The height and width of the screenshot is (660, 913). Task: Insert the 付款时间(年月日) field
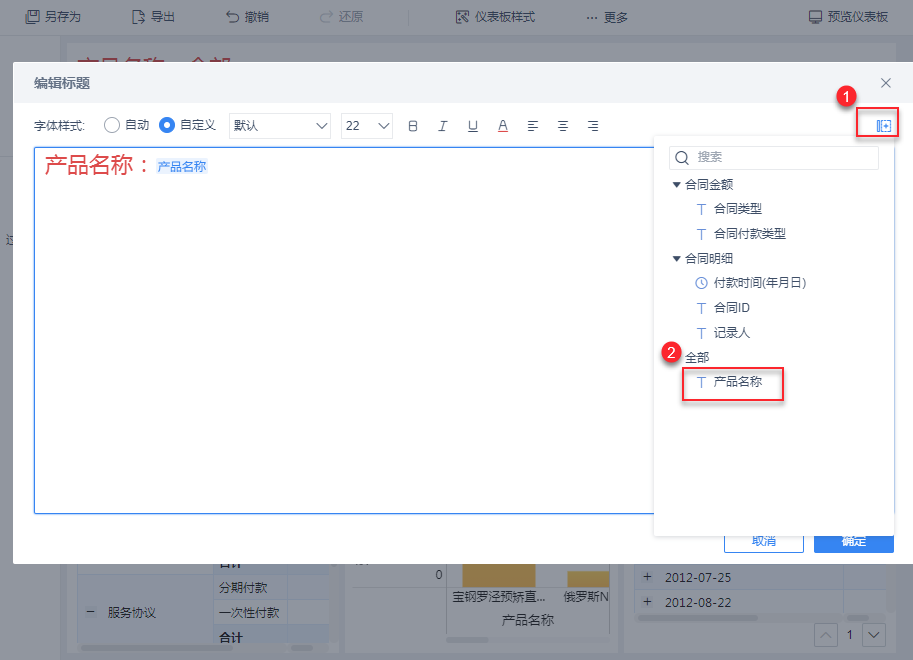pos(760,283)
